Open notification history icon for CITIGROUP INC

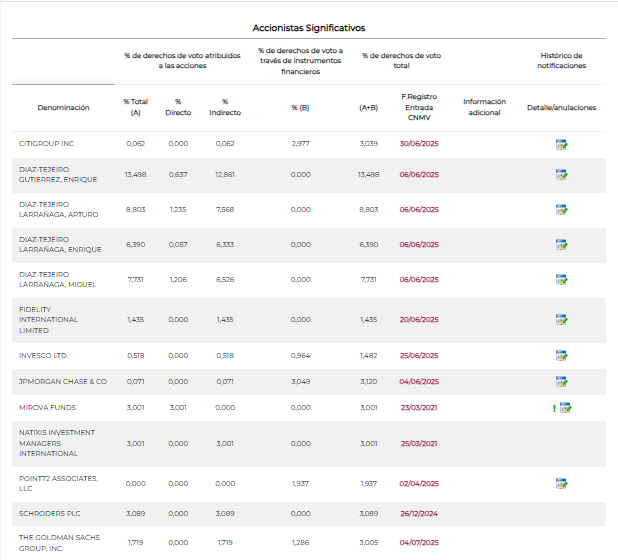point(561,145)
